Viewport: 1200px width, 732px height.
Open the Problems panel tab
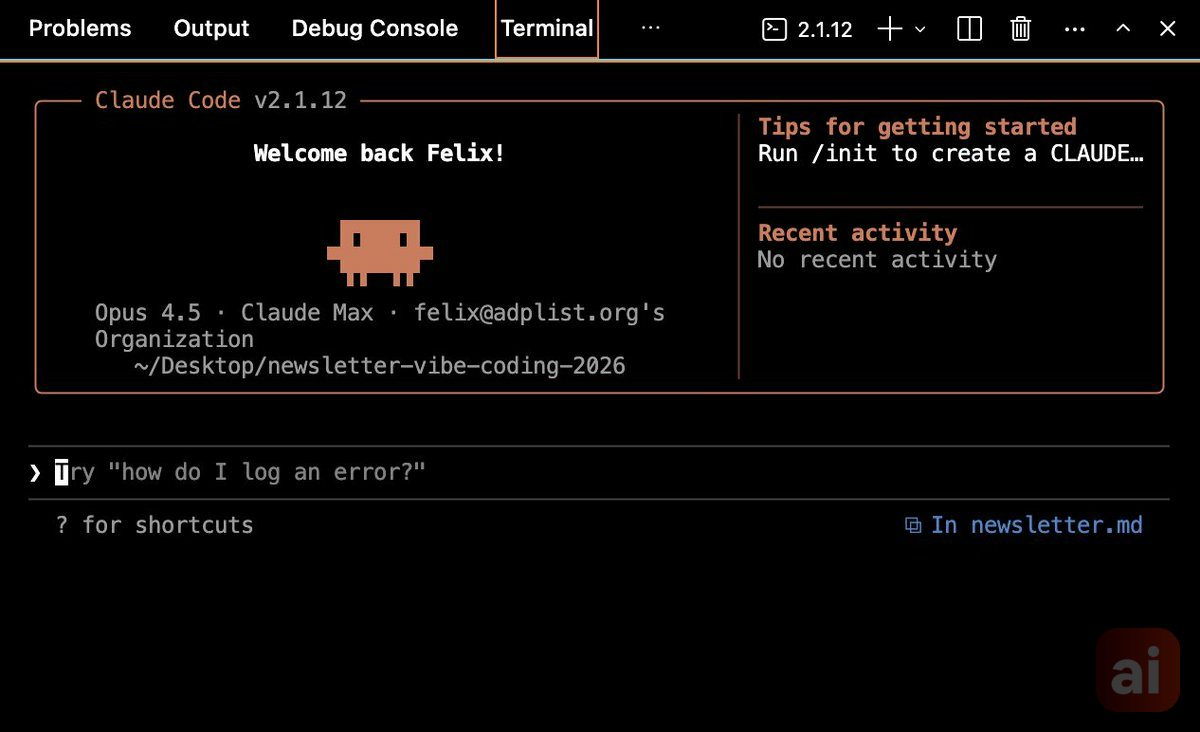(80, 29)
